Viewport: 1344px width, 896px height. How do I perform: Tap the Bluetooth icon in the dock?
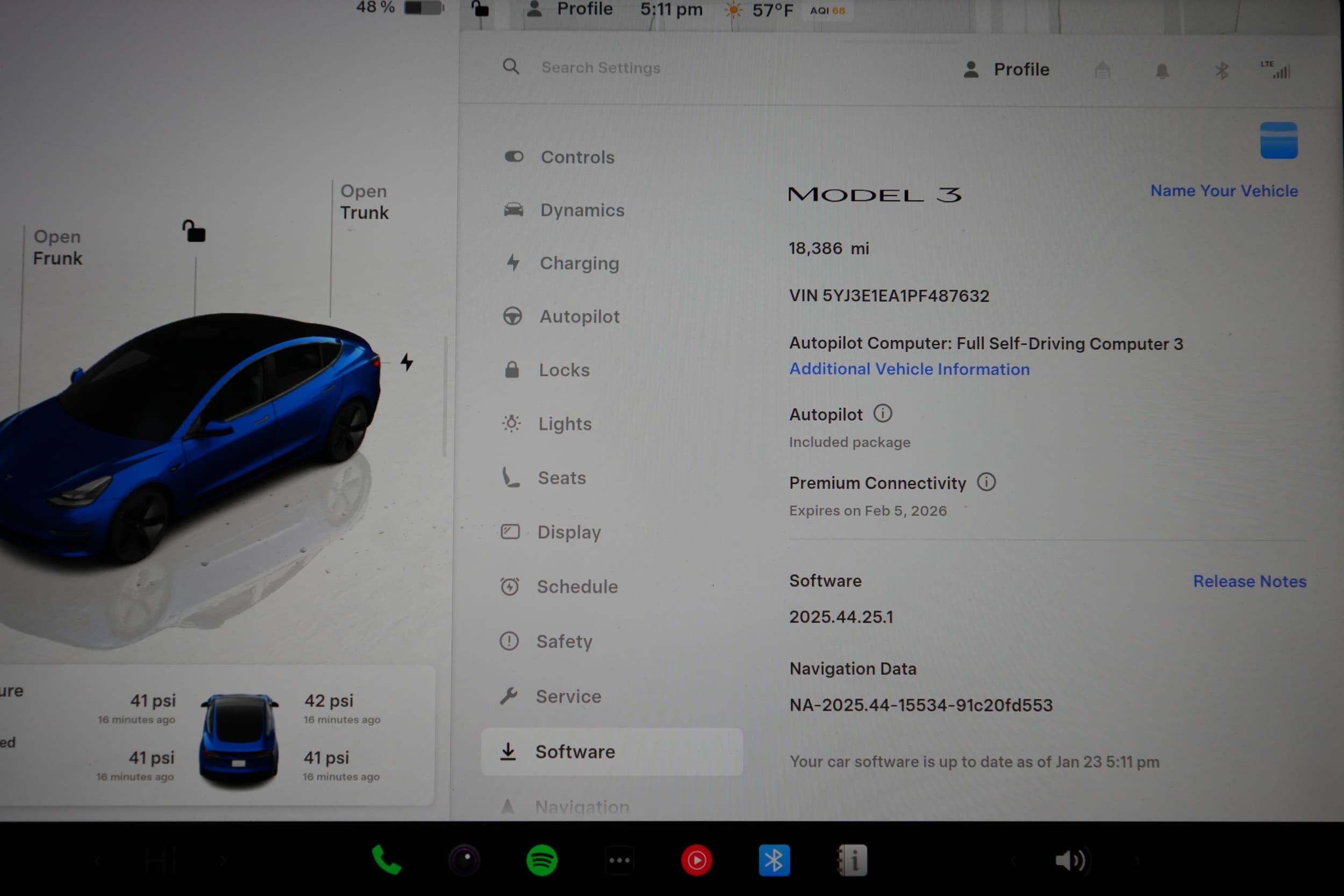(x=774, y=859)
